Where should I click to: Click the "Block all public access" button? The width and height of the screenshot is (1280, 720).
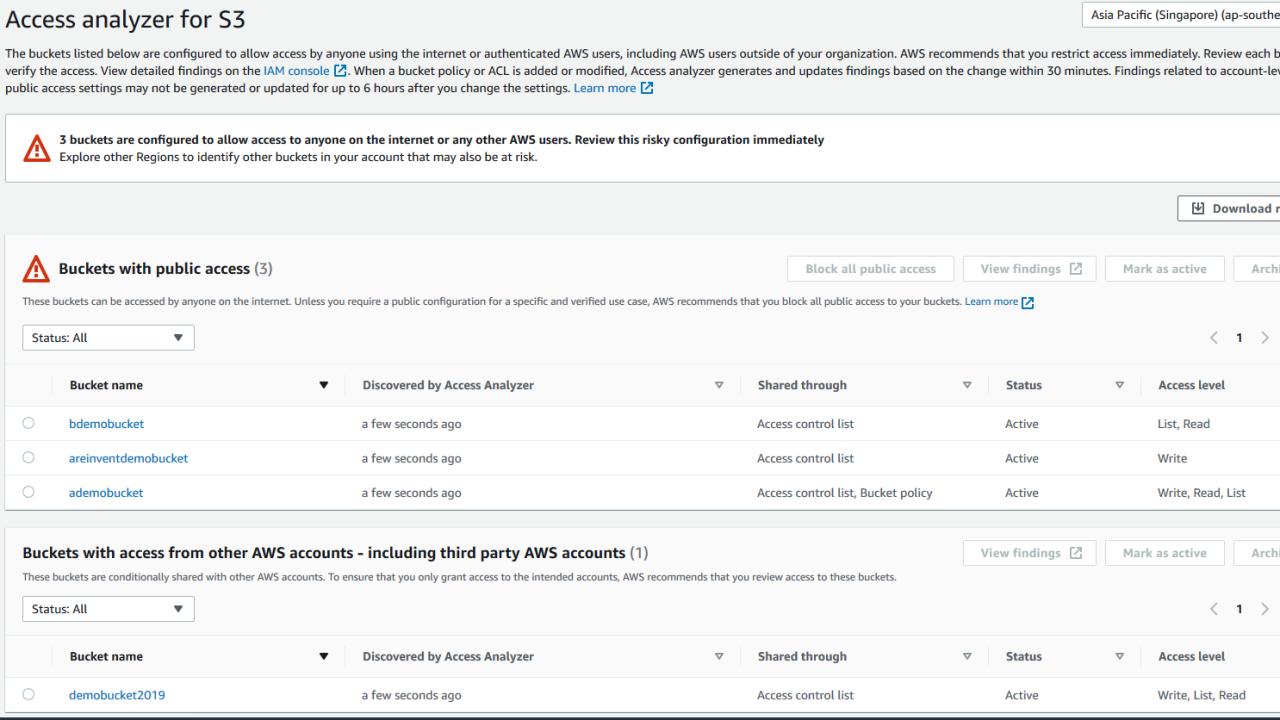(x=870, y=268)
